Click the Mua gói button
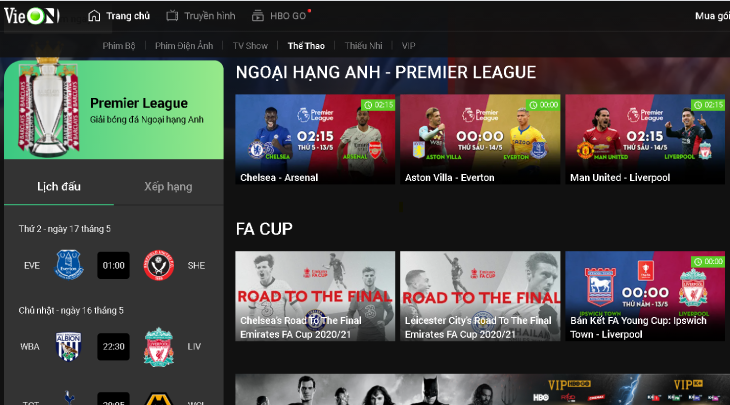The height and width of the screenshot is (405, 730). [712, 16]
